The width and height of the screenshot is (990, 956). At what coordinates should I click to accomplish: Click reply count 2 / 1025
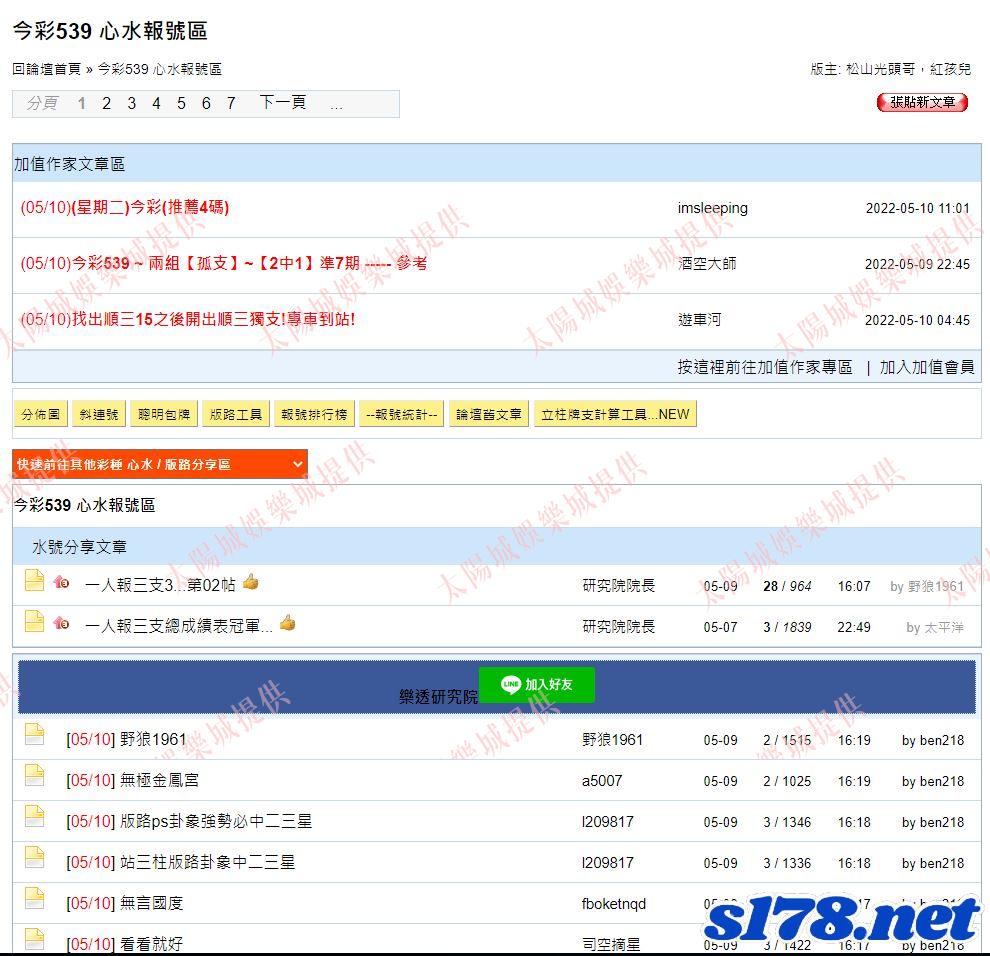pos(787,781)
